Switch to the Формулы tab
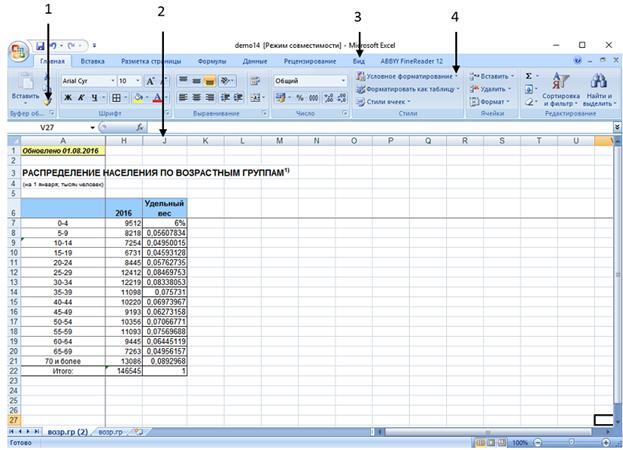623x450 pixels. [212, 61]
